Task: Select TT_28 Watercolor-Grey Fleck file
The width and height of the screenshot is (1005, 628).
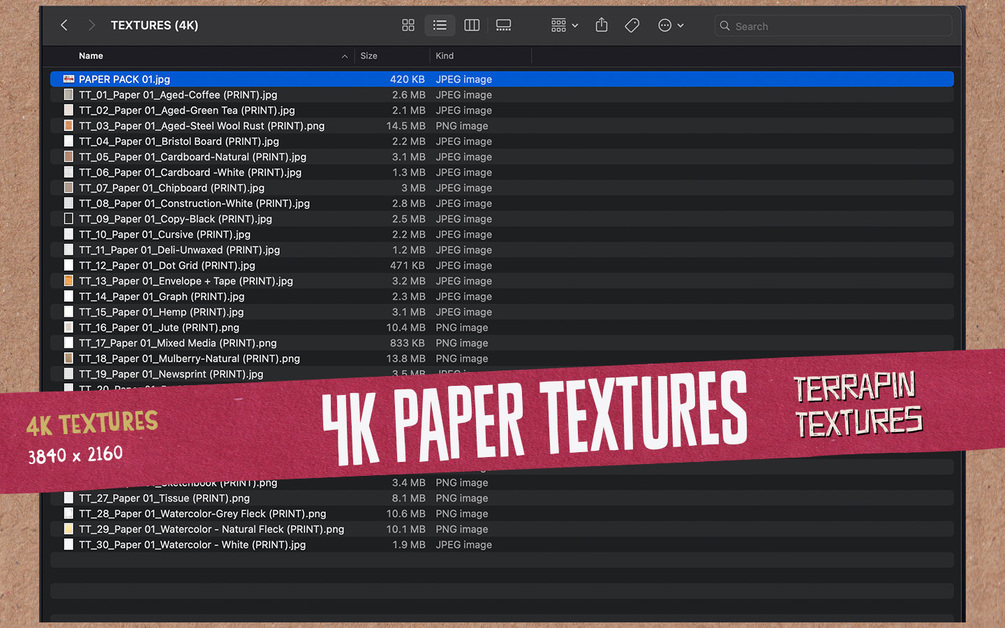Action: [x=502, y=513]
